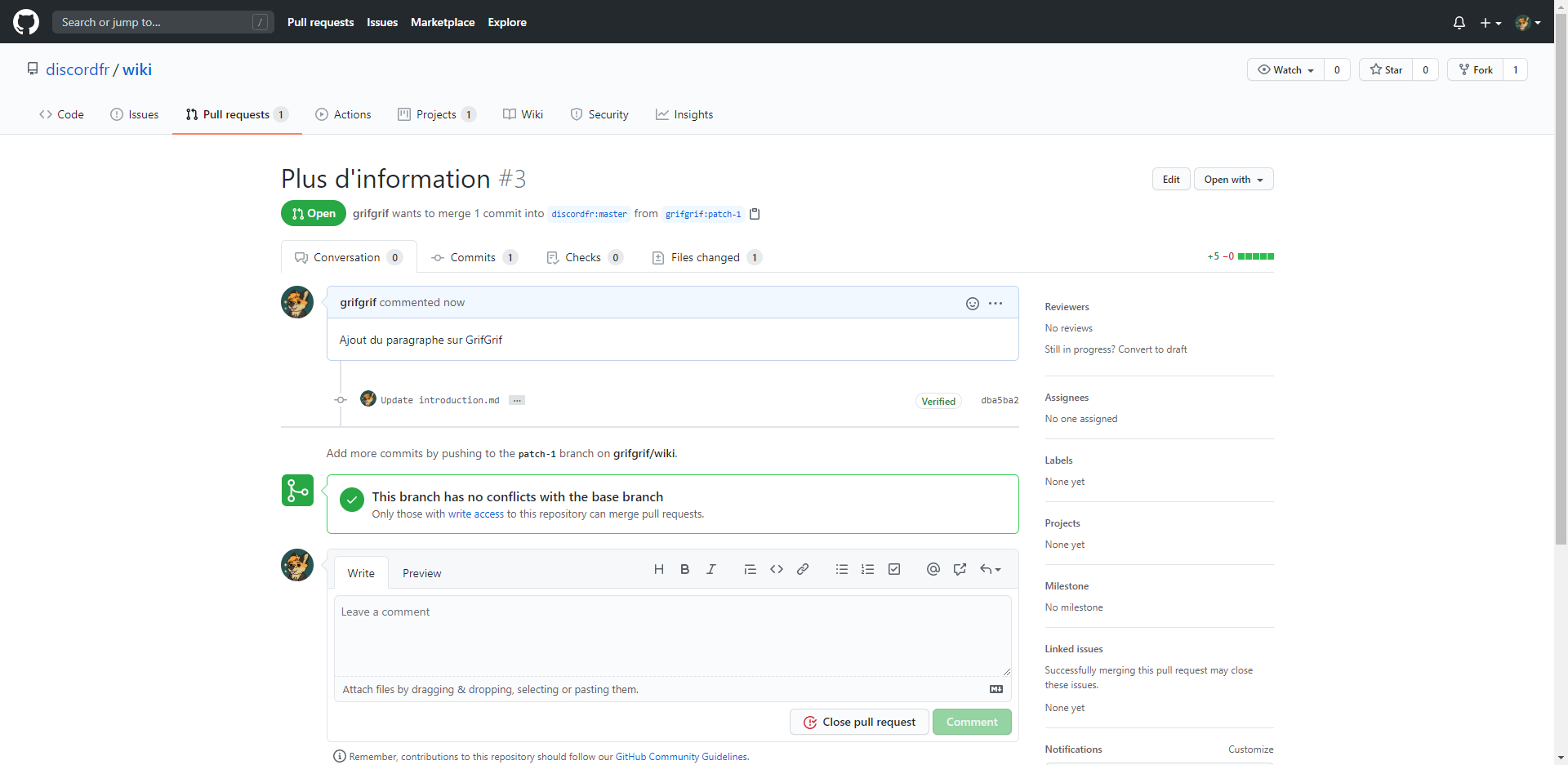
Task: Expand commit message ellipsis button
Action: pos(517,400)
